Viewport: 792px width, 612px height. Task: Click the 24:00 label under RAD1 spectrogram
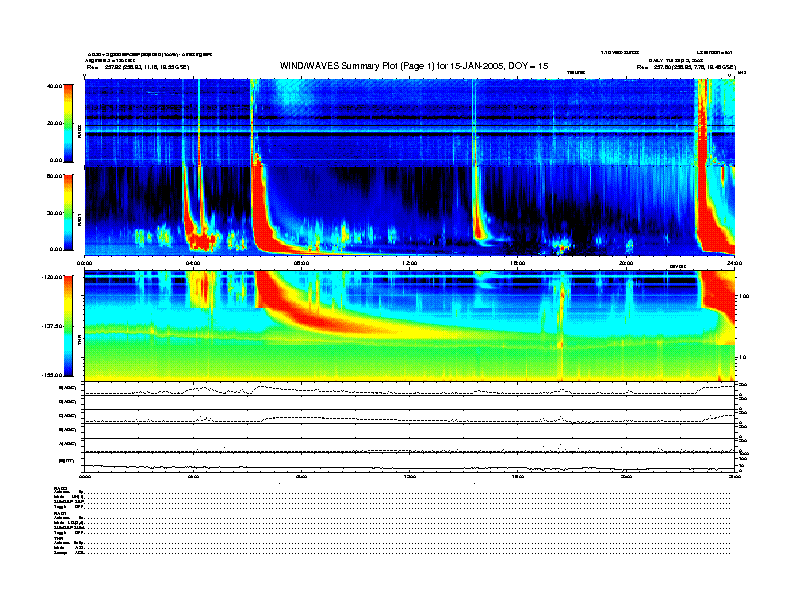(734, 263)
